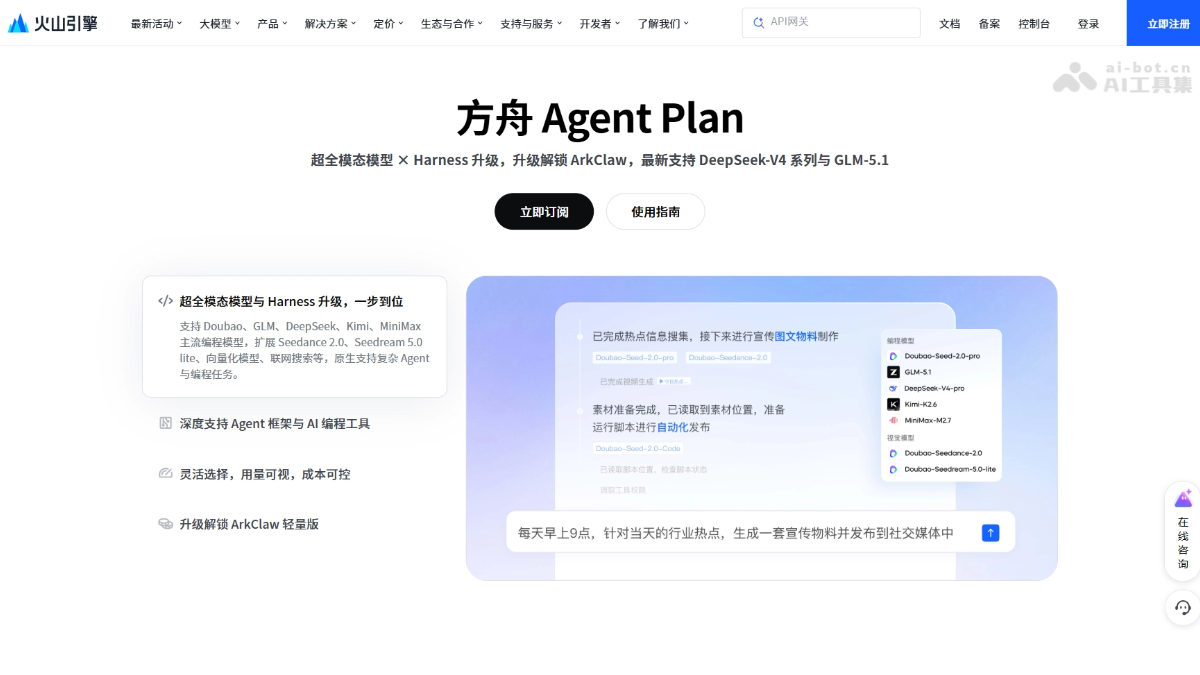Click 登录 to sign in
This screenshot has width=1200, height=675.
click(1088, 23)
